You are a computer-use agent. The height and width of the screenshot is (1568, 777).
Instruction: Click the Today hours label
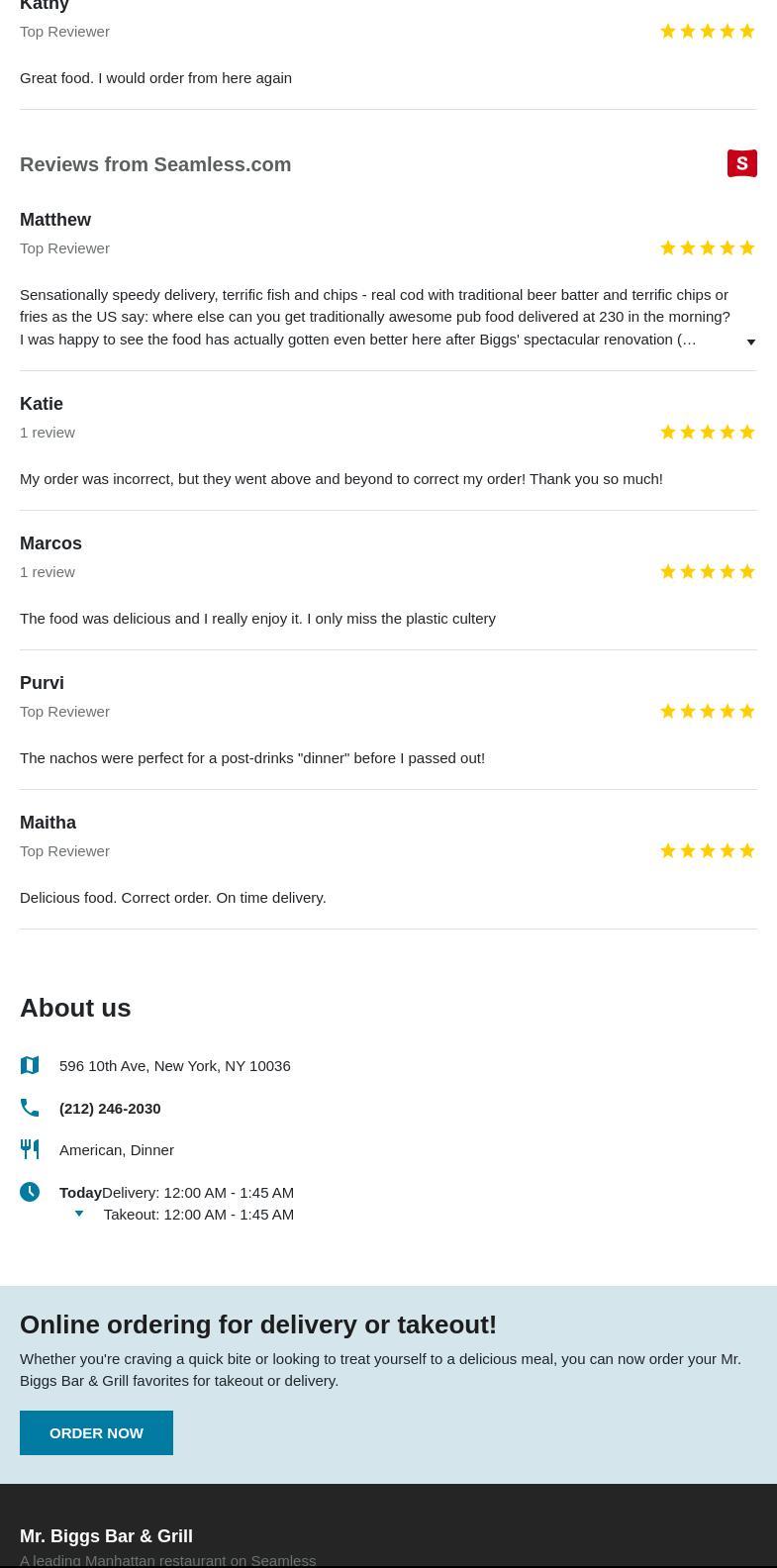point(80,1192)
